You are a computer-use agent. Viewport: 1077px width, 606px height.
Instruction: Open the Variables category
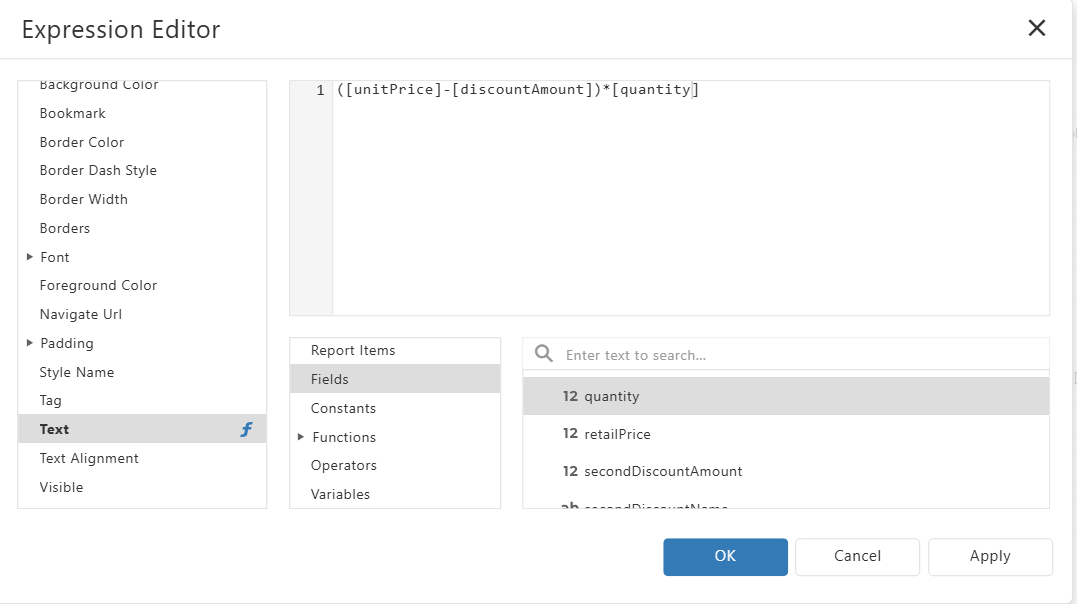pos(340,495)
